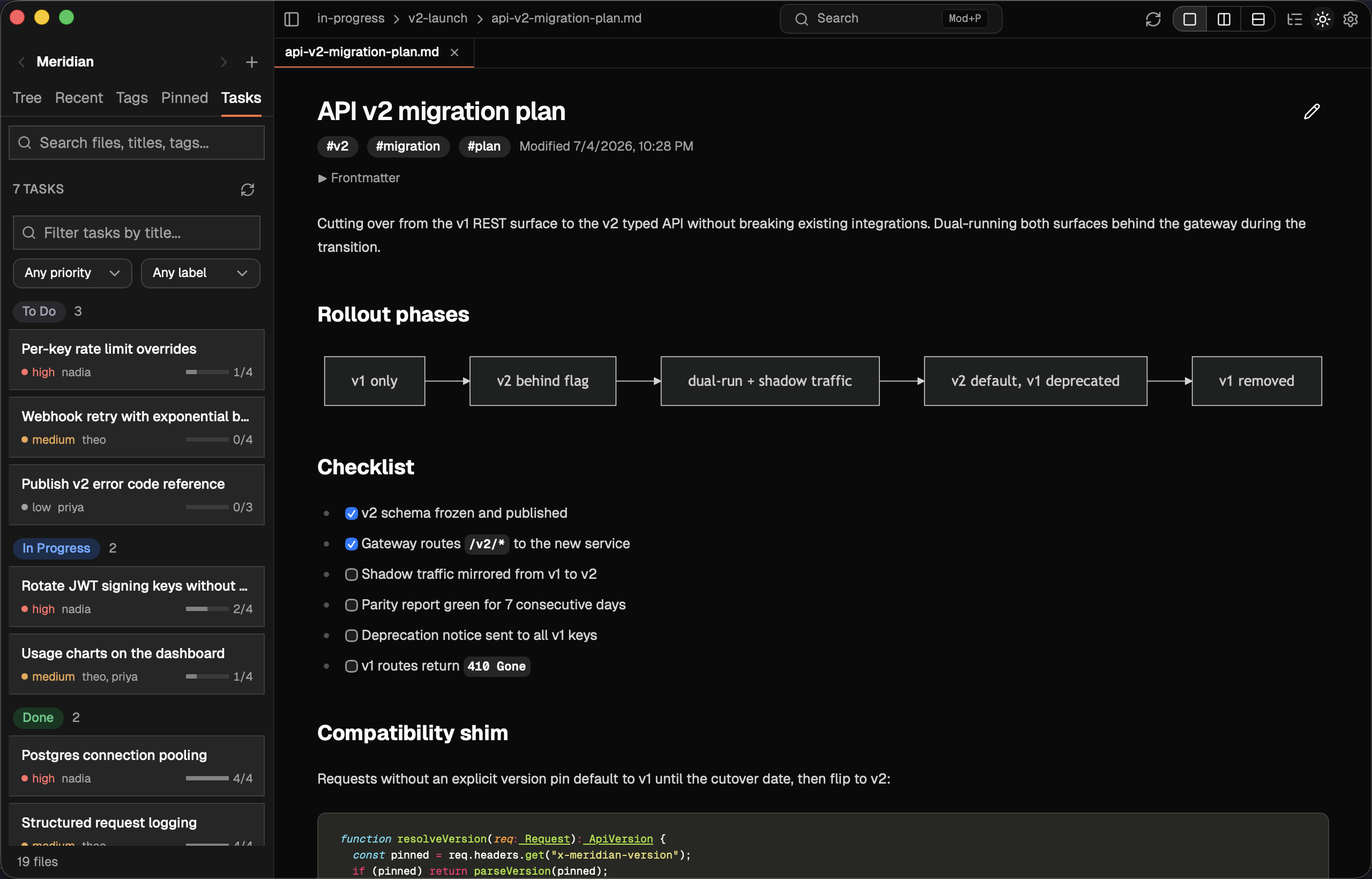Image resolution: width=1372 pixels, height=879 pixels.
Task: Check 'Deprecation notice sent to all v1 keys'
Action: pyautogui.click(x=352, y=635)
